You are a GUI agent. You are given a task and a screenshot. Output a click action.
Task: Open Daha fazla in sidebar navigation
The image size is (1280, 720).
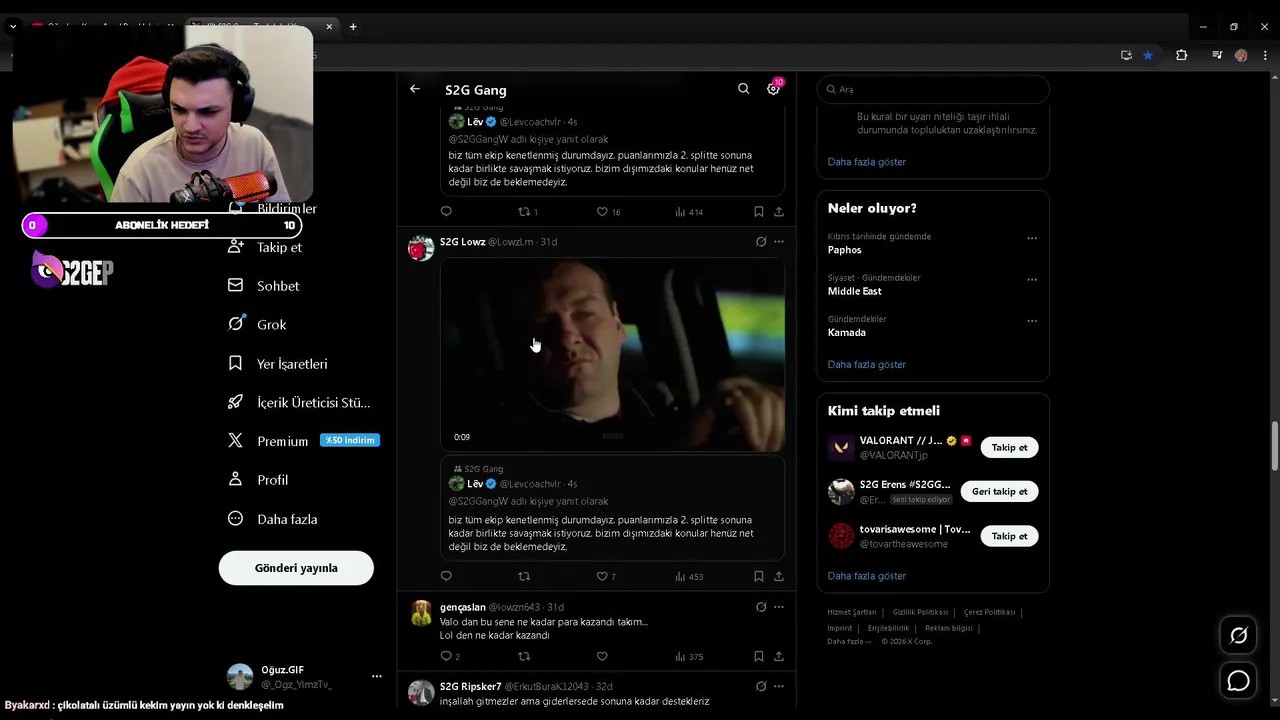(x=273, y=519)
